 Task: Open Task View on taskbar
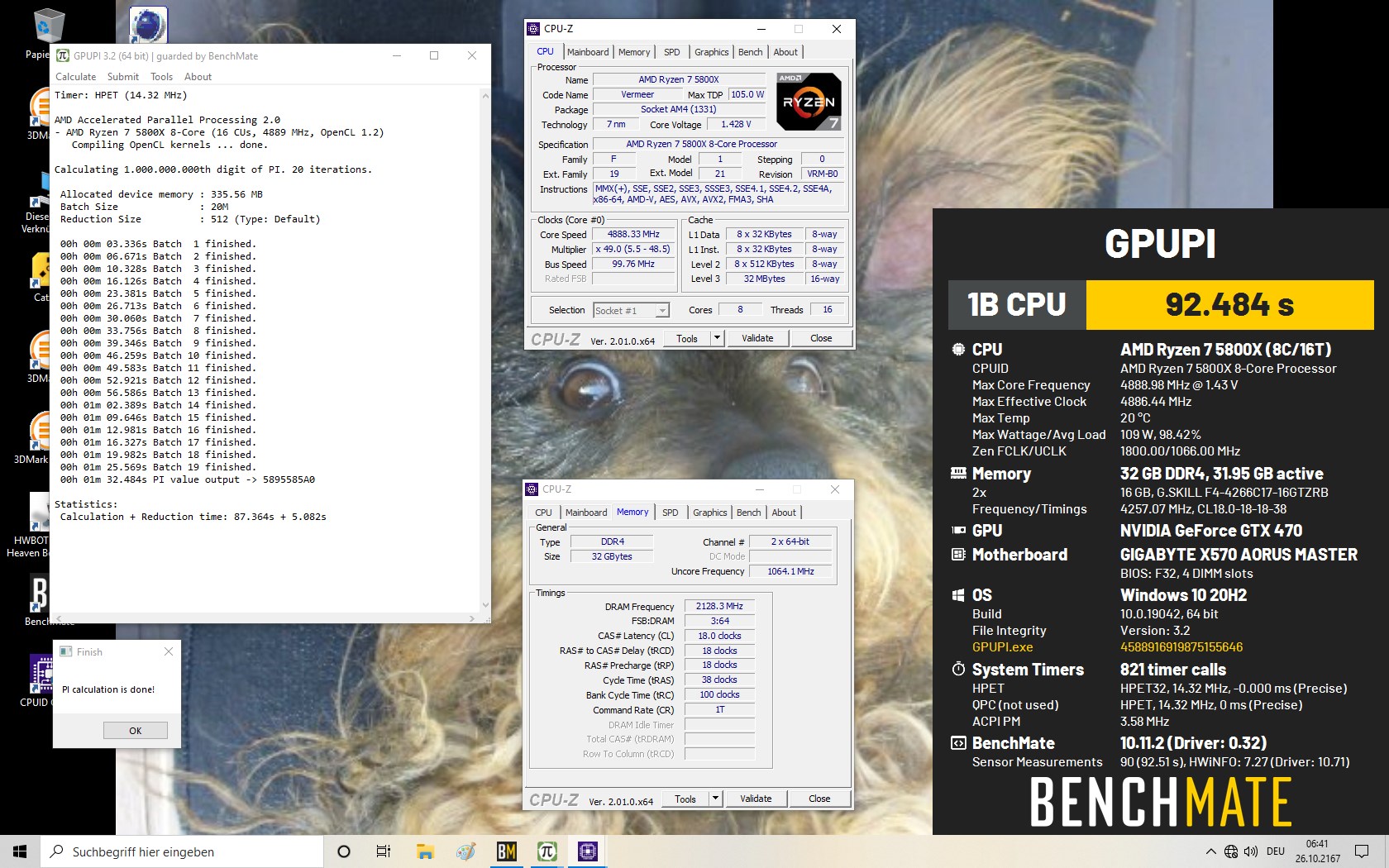(x=384, y=851)
